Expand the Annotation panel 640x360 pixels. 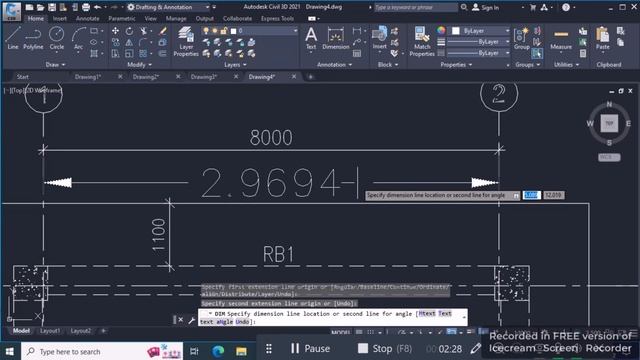click(334, 64)
